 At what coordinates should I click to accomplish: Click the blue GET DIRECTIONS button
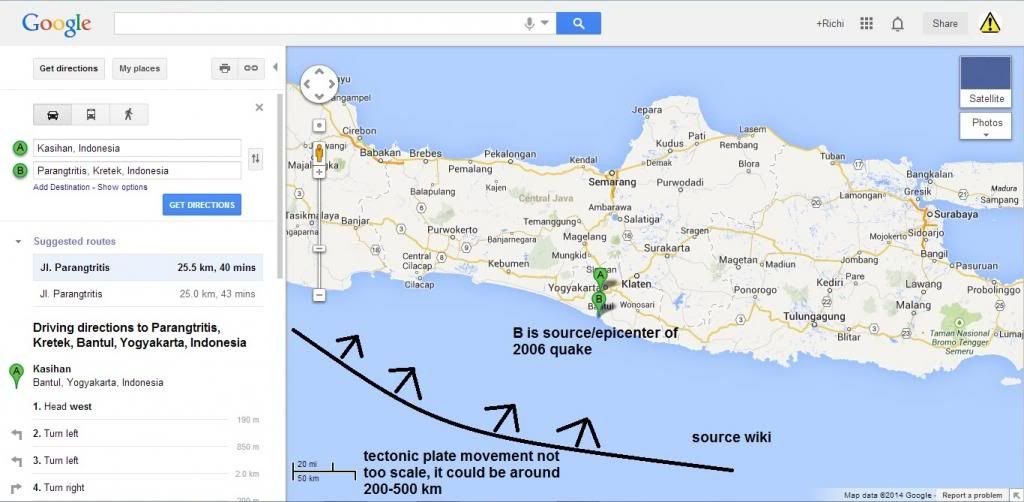tap(201, 205)
